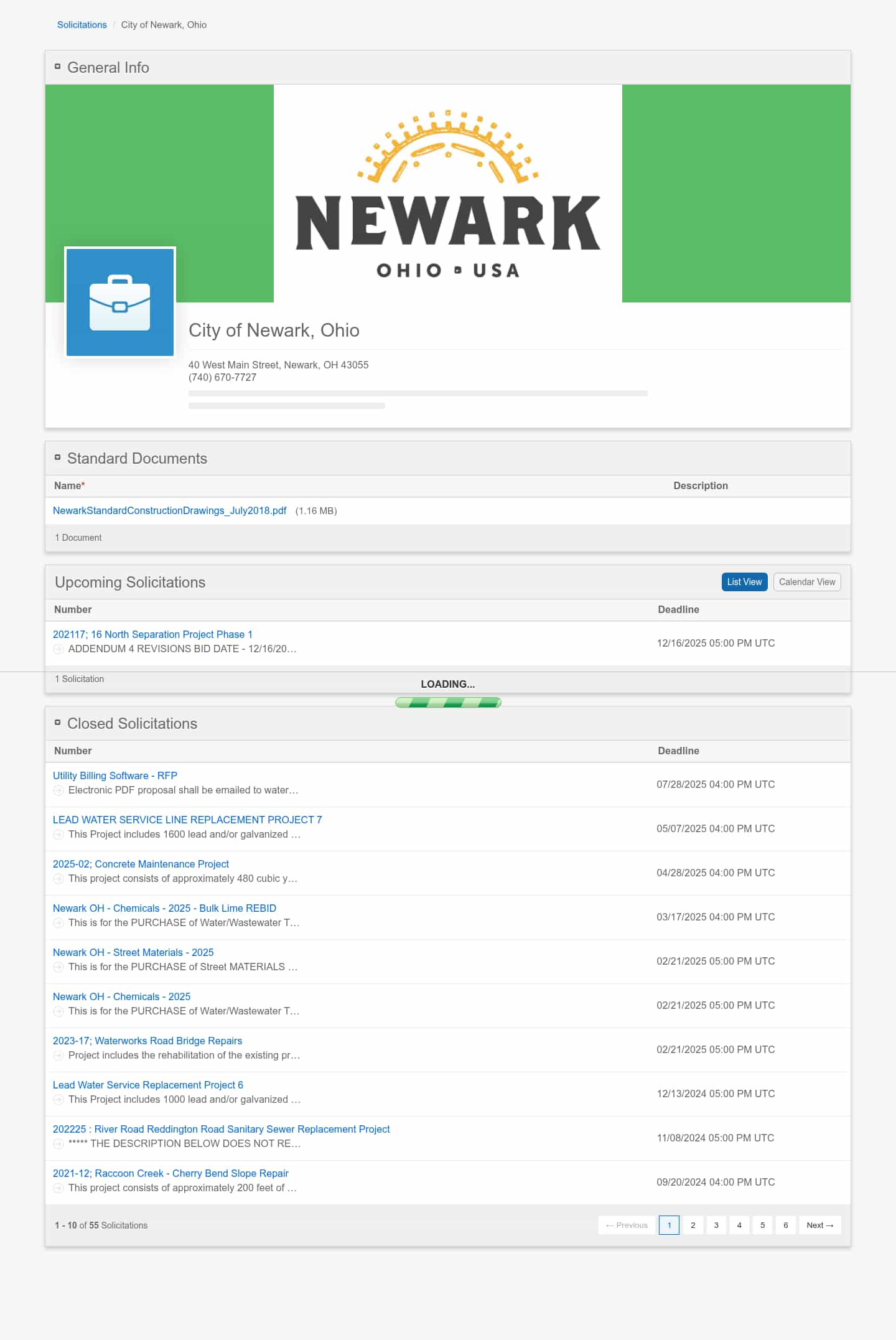The image size is (896, 1340).
Task: Click the Deadline header in Upcoming Solicitations
Action: (x=678, y=609)
